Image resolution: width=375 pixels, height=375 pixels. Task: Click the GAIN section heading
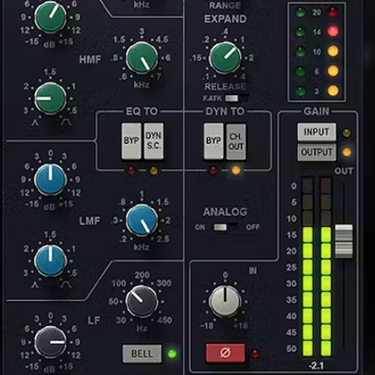pyautogui.click(x=316, y=111)
